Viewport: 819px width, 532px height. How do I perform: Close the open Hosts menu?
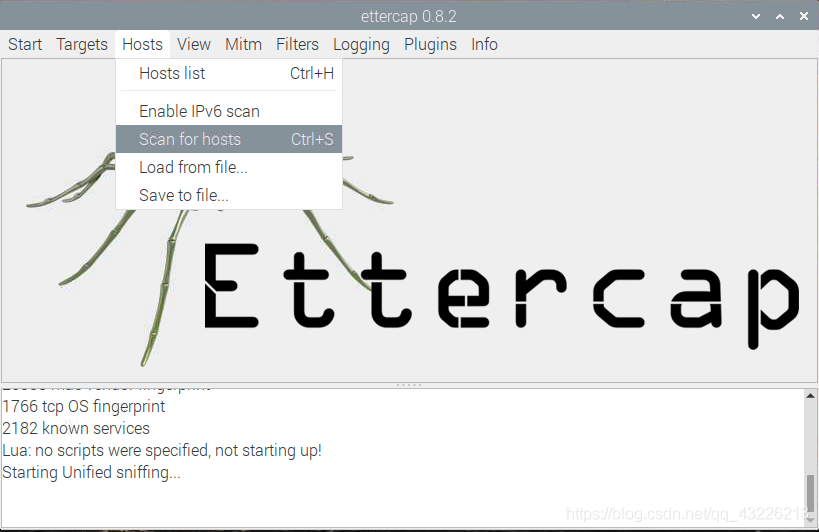point(143,44)
